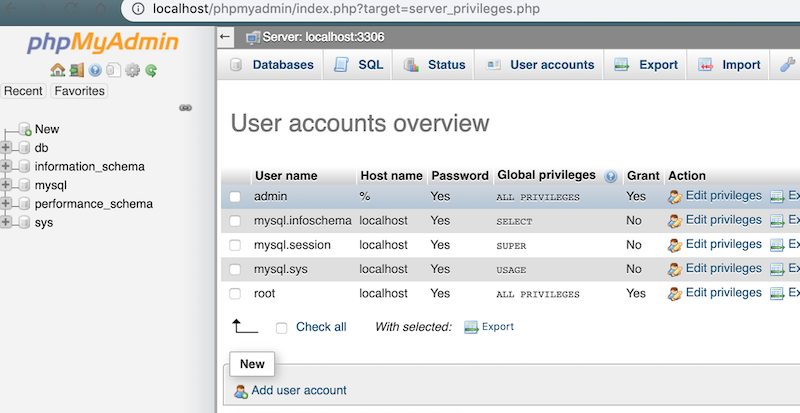Collapse navigation with left arrow button
This screenshot has height=413, width=800.
[225, 37]
